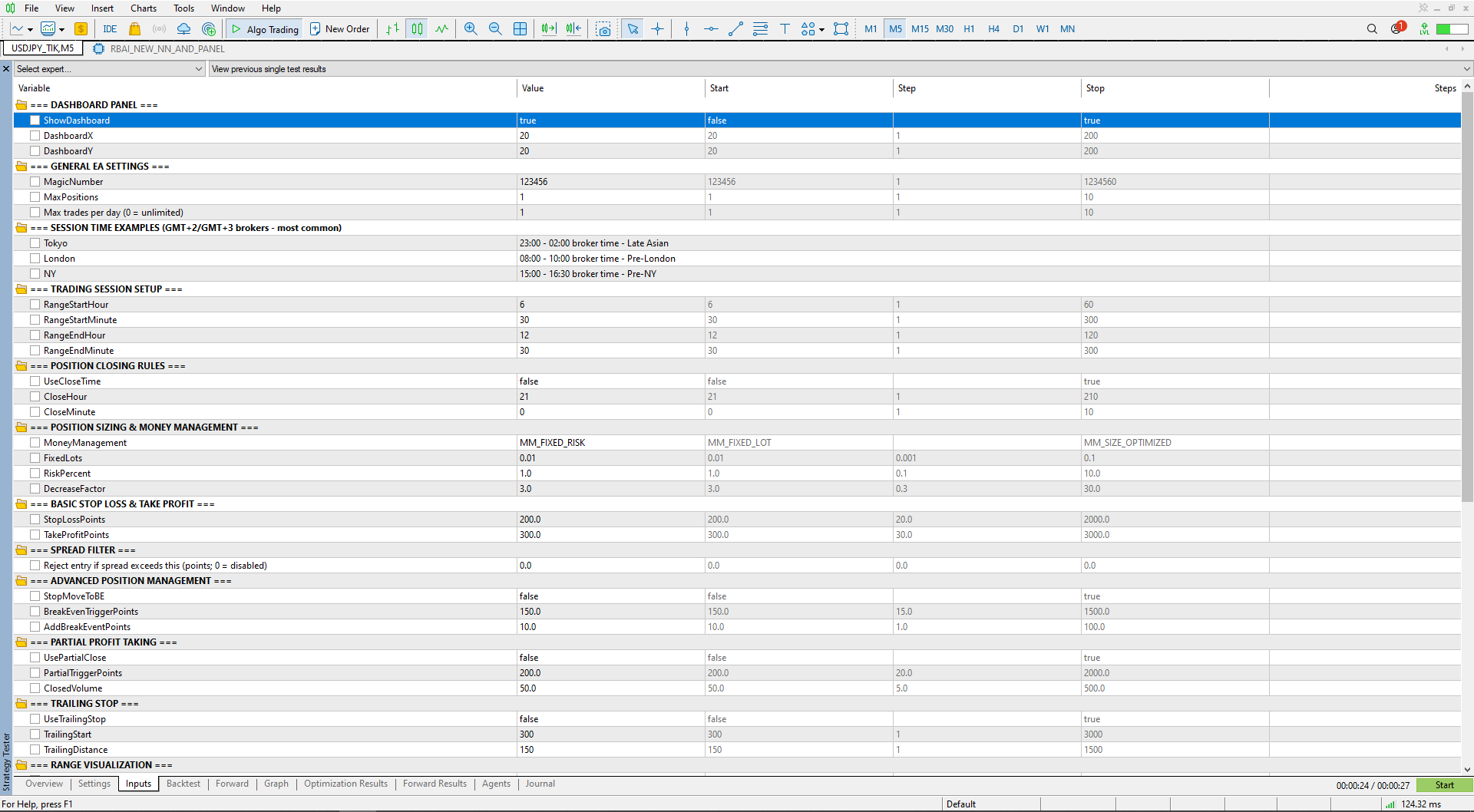Open the chart type dropdown arrow

[x=30, y=30]
